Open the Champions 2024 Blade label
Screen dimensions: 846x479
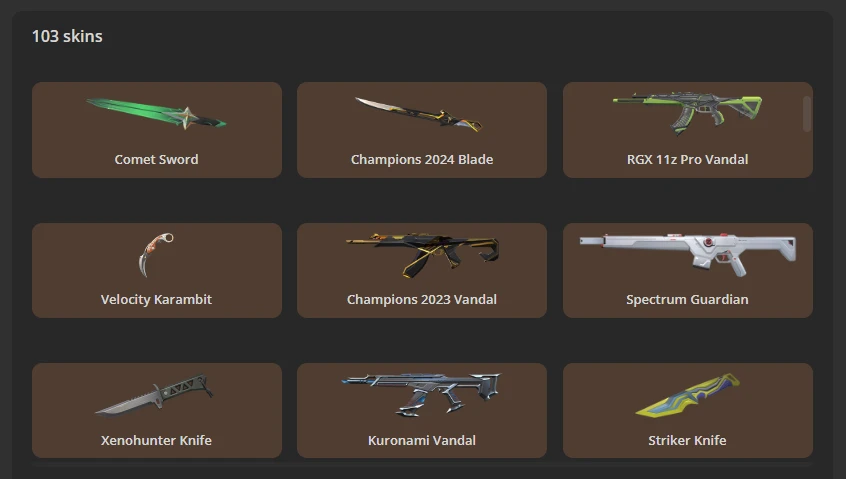pyautogui.click(x=422, y=160)
